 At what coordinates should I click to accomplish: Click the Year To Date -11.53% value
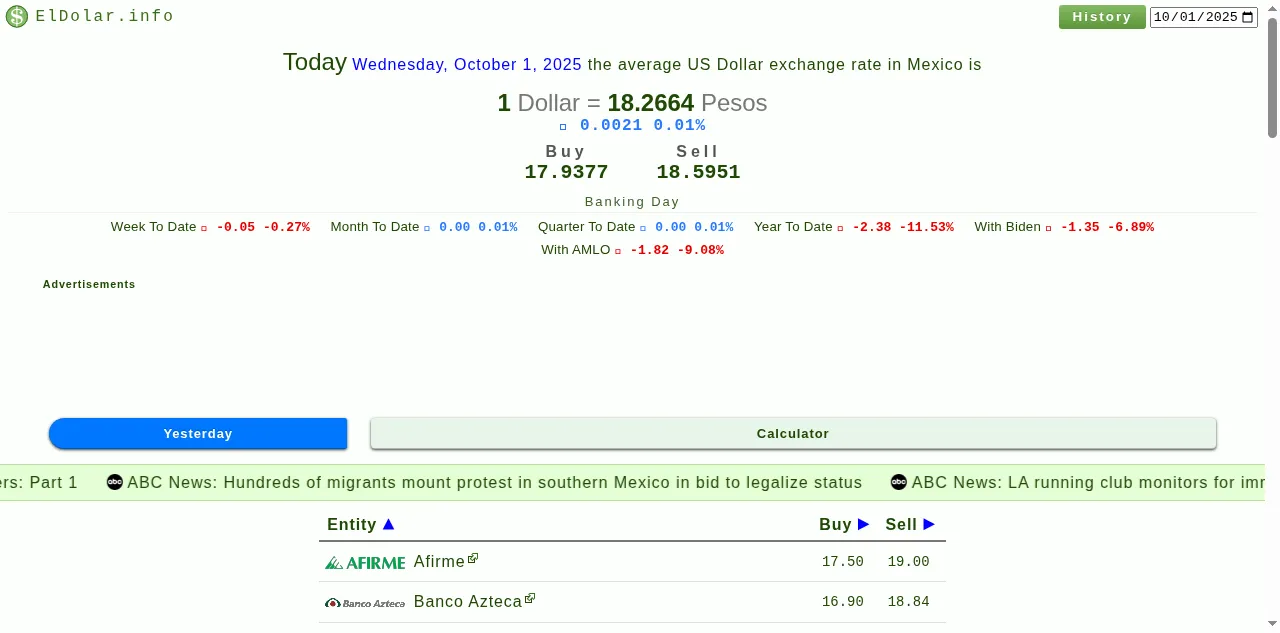point(926,227)
